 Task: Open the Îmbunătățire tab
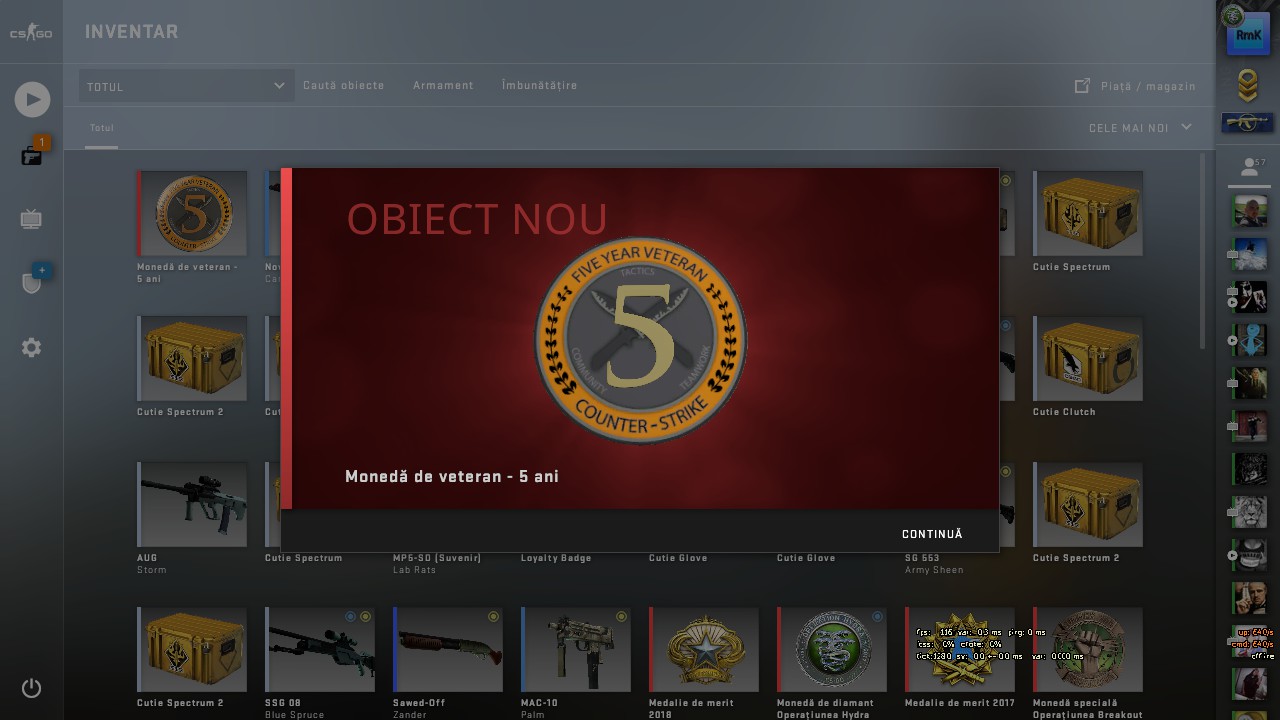click(540, 86)
